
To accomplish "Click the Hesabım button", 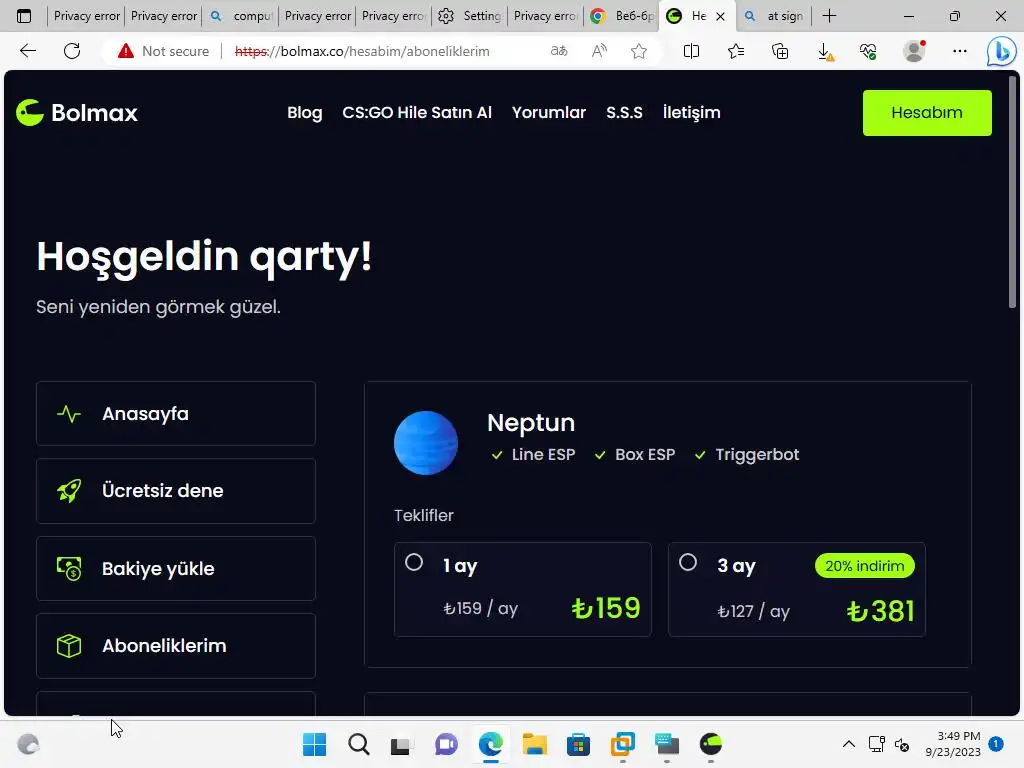I will (927, 112).
